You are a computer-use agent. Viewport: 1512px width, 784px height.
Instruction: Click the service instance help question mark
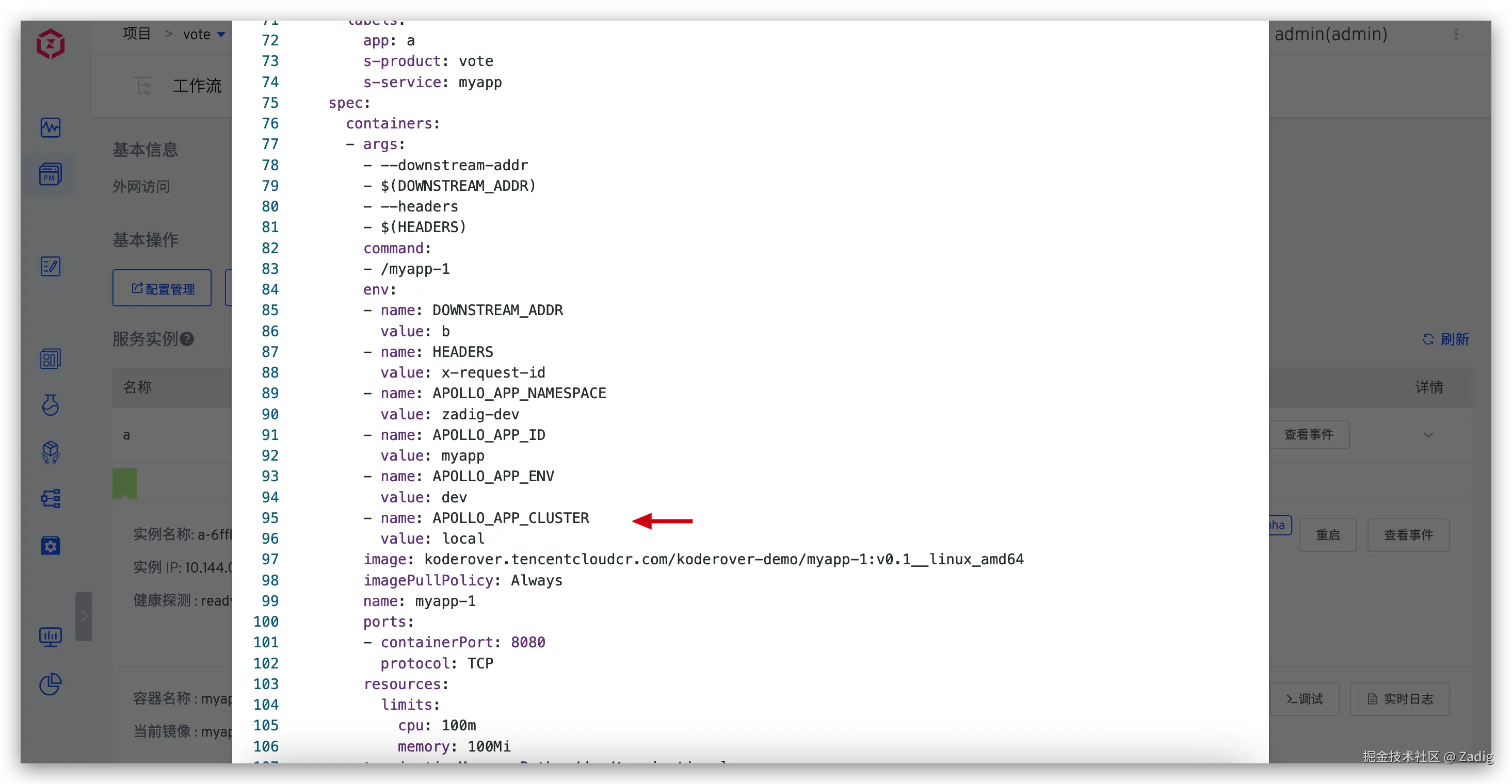pyautogui.click(x=187, y=339)
